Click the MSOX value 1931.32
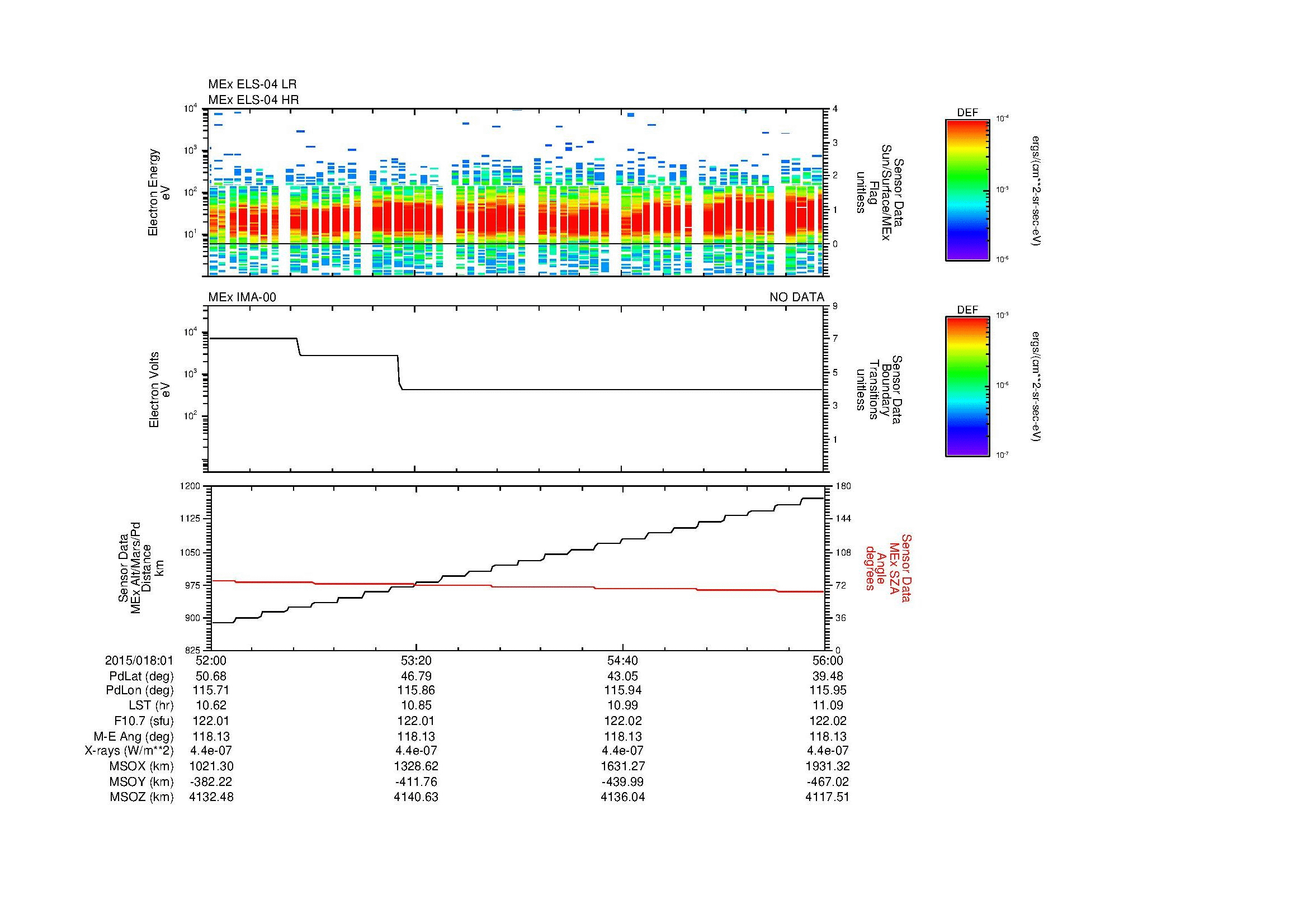 pyautogui.click(x=827, y=766)
